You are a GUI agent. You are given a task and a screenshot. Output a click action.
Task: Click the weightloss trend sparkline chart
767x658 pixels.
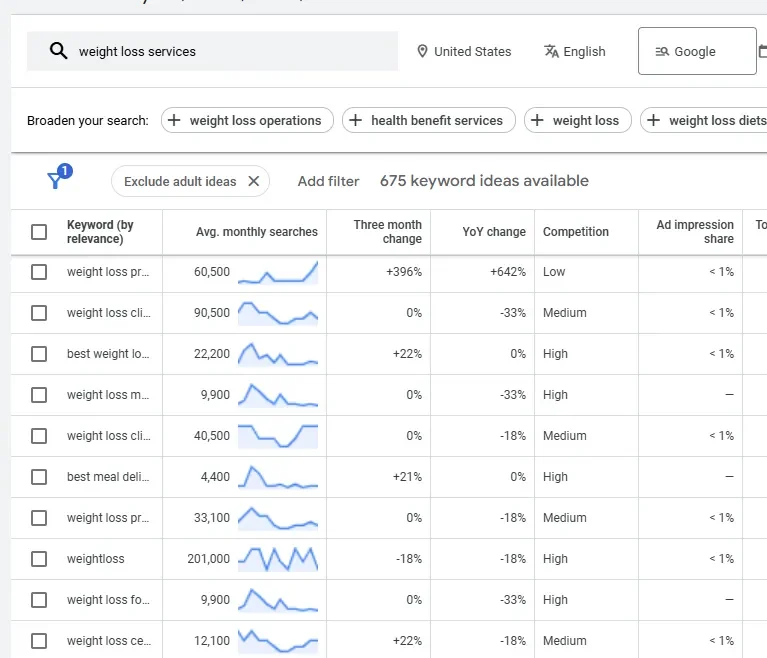click(278, 558)
